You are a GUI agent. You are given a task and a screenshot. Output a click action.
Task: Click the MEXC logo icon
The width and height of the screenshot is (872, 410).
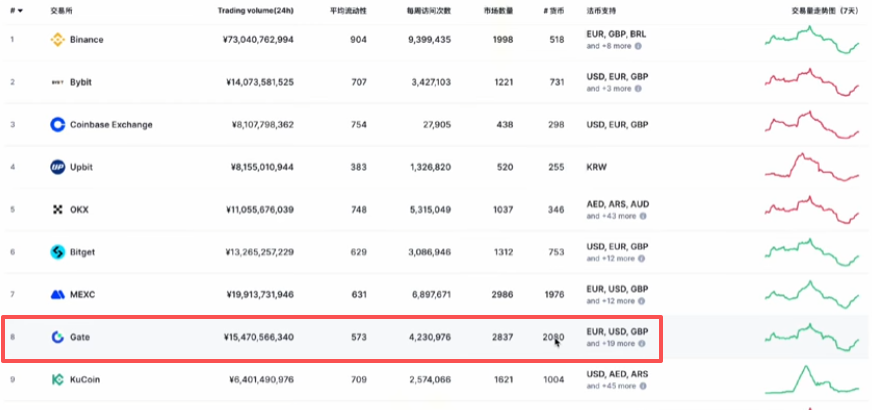(x=58, y=295)
